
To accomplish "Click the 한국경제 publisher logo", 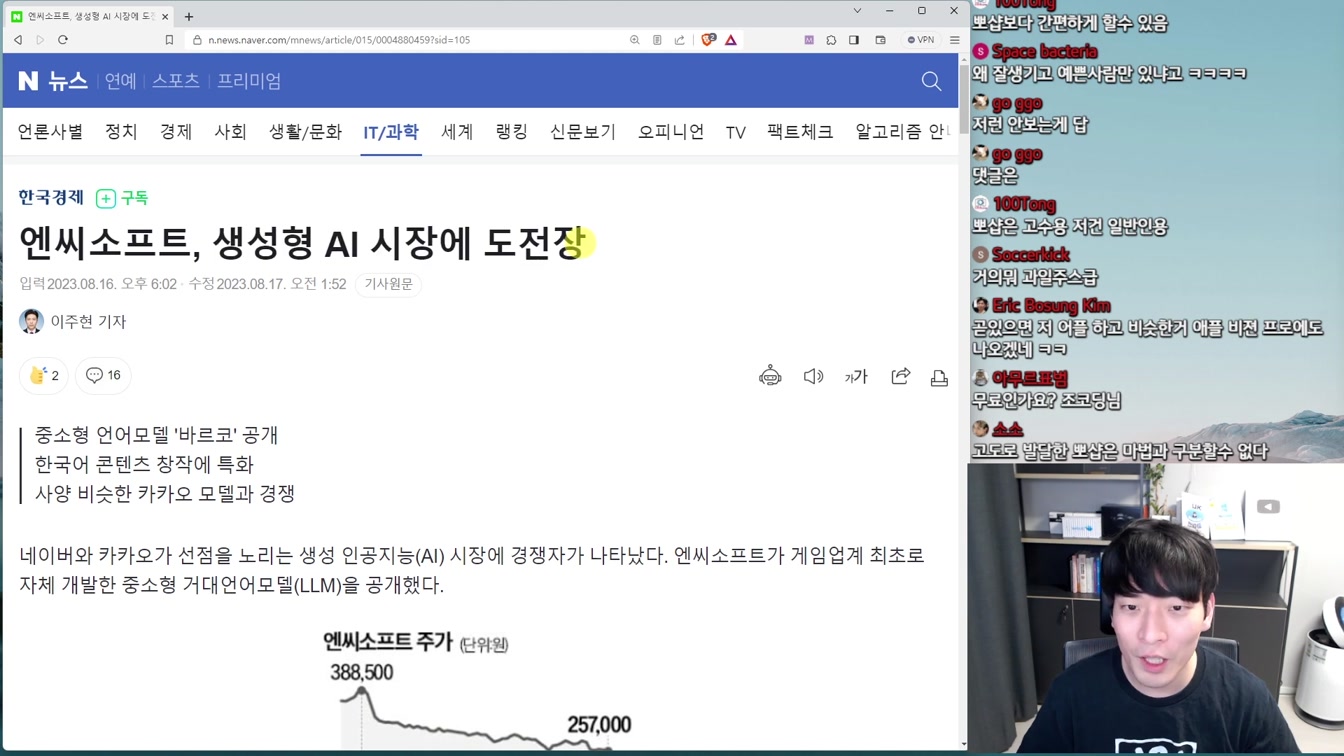I will (x=51, y=198).
